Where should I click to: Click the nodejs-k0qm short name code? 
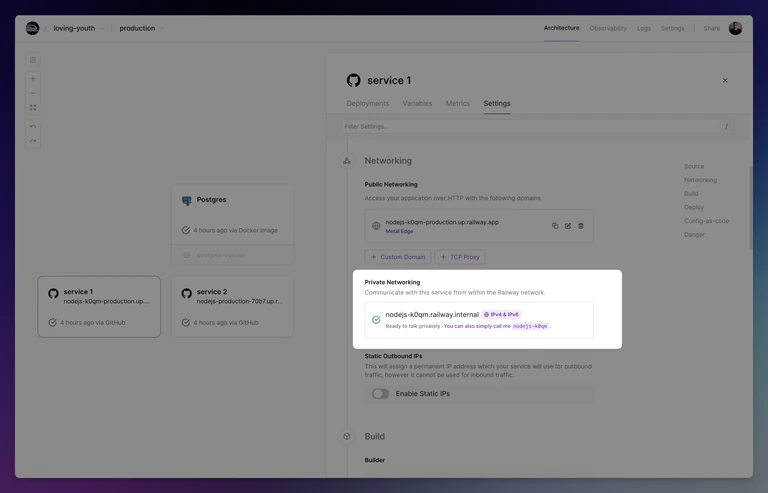point(530,326)
